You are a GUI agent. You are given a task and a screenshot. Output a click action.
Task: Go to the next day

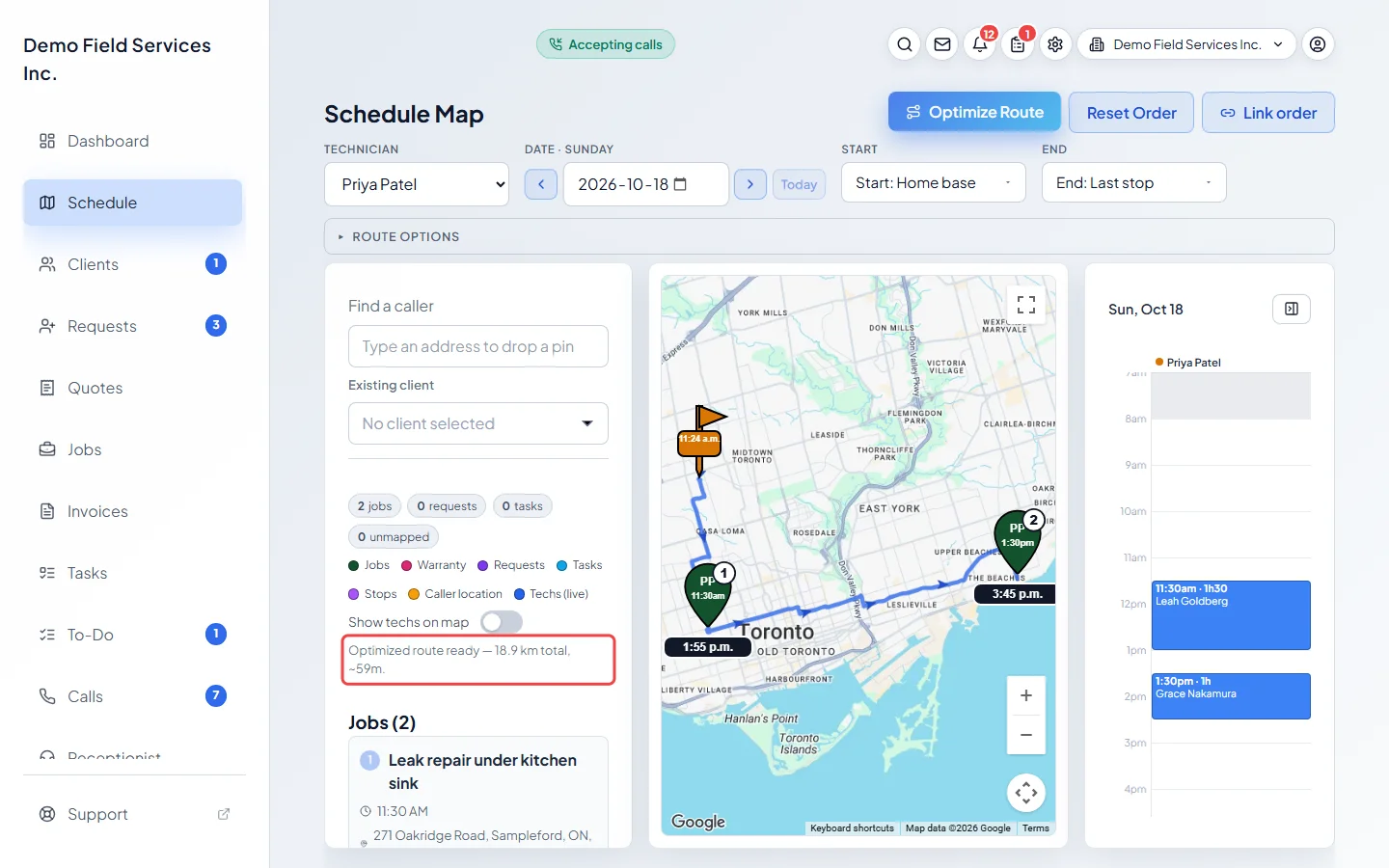coord(750,184)
